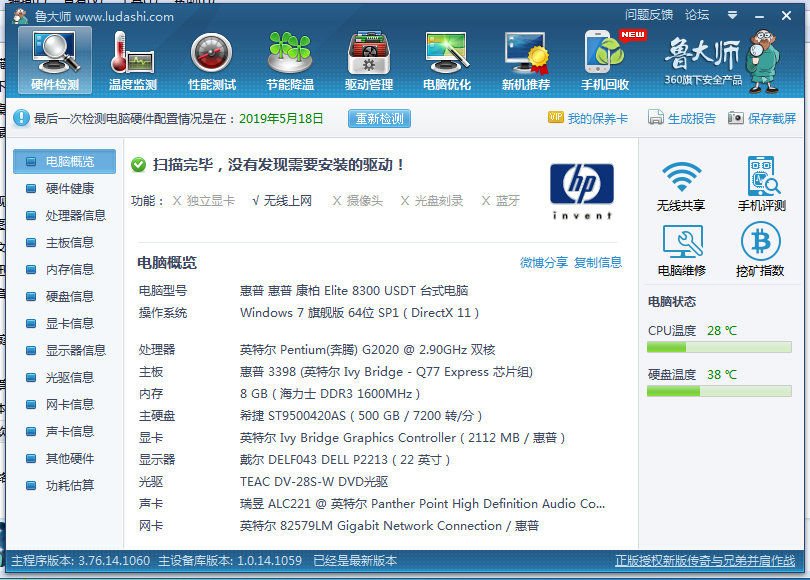Click the Windows 7 旗舰版 operating system value
810x580 pixels.
click(360, 312)
